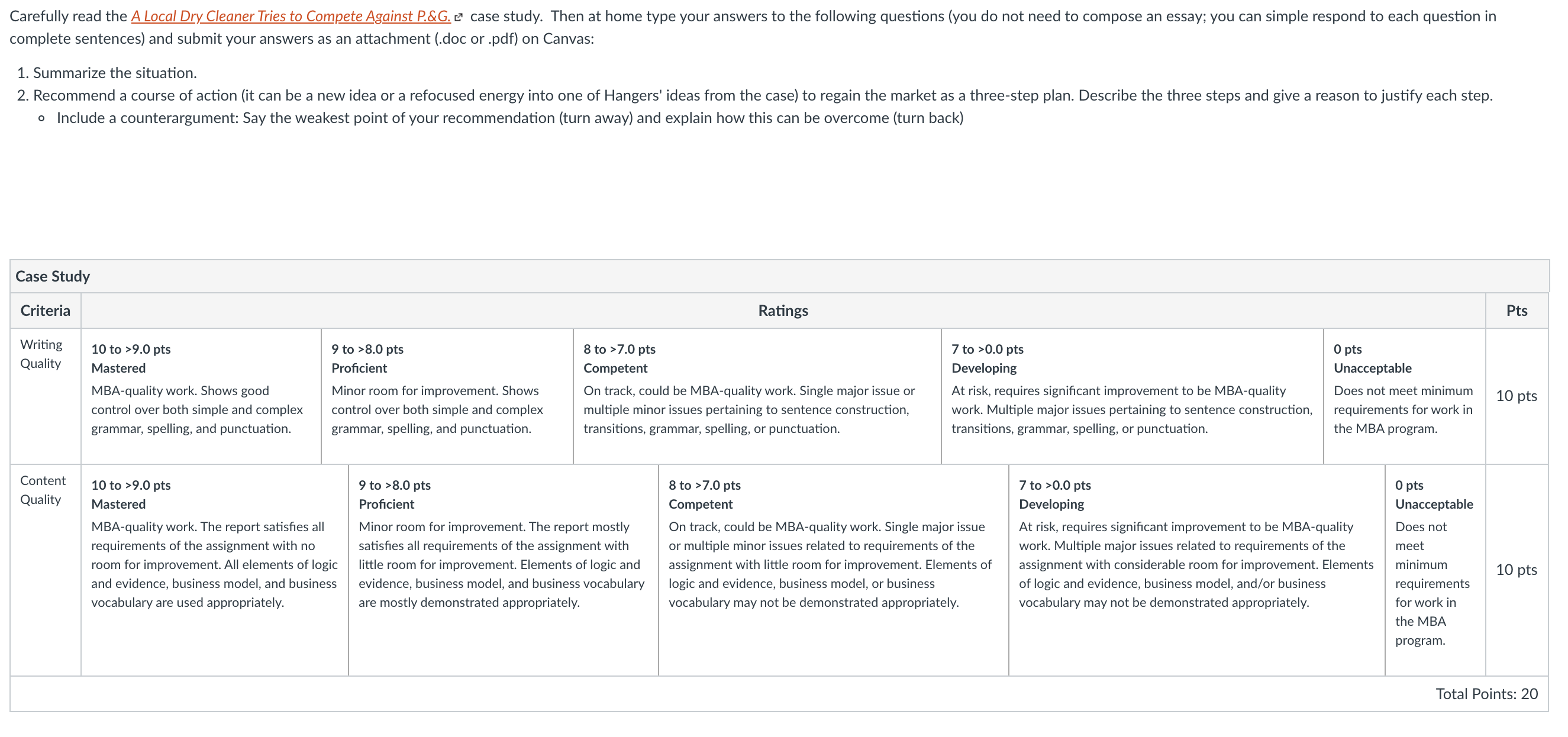Screen dimensions: 1568x737
Task: Select the Content Quality Competent rating cell
Action: click(833, 570)
